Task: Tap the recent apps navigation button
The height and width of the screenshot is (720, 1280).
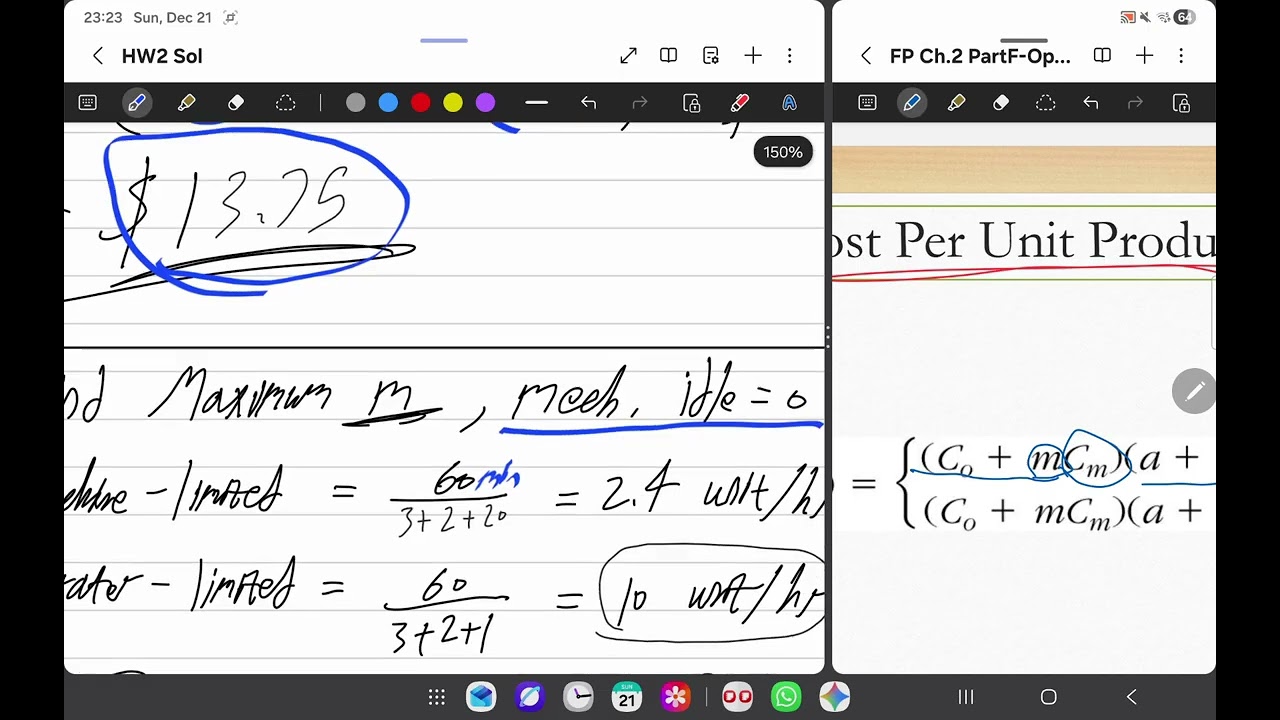Action: coord(966,697)
